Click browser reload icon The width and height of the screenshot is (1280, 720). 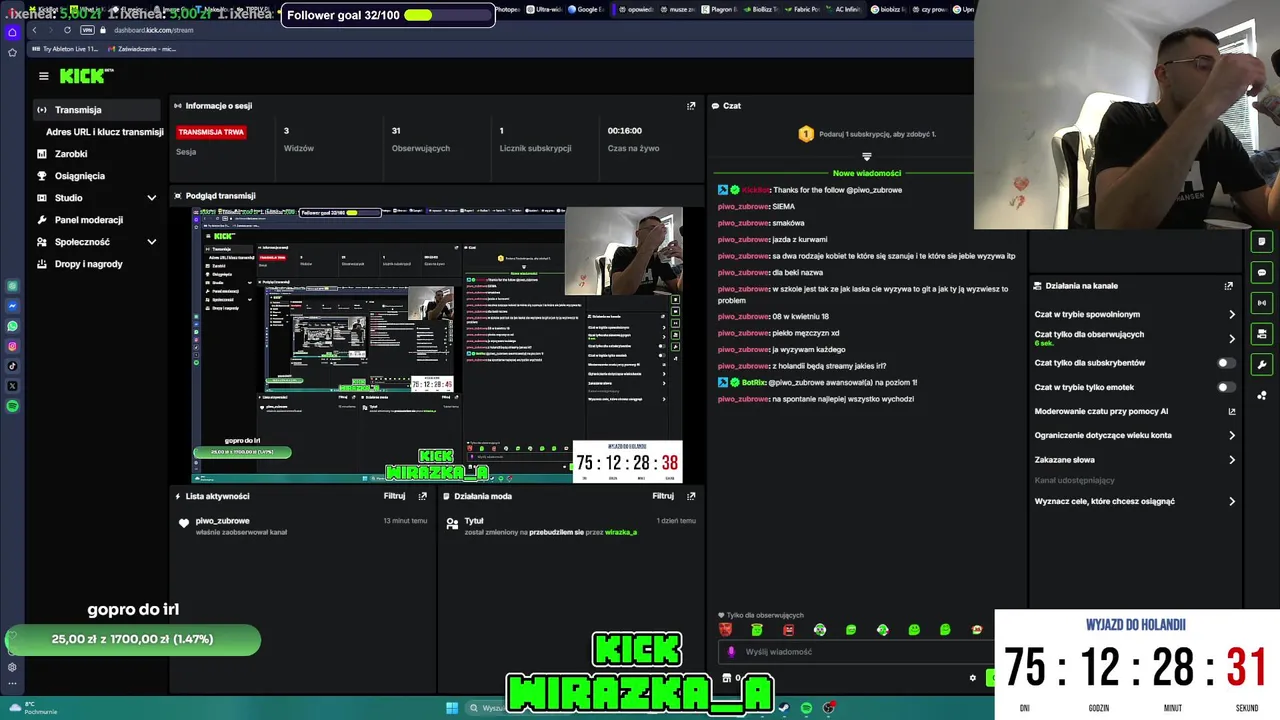[x=67, y=30]
